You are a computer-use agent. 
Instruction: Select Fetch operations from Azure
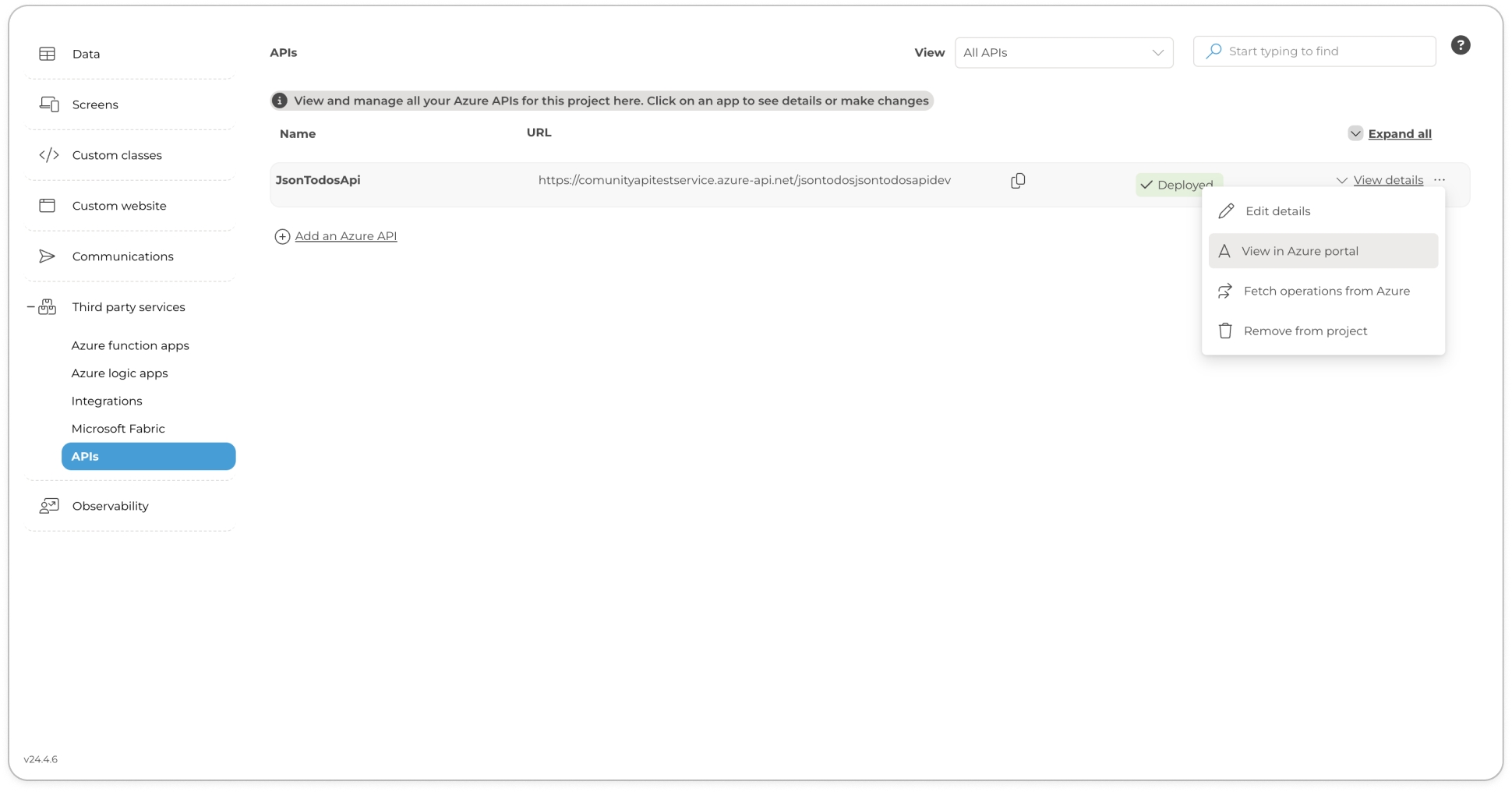pyautogui.click(x=1326, y=291)
